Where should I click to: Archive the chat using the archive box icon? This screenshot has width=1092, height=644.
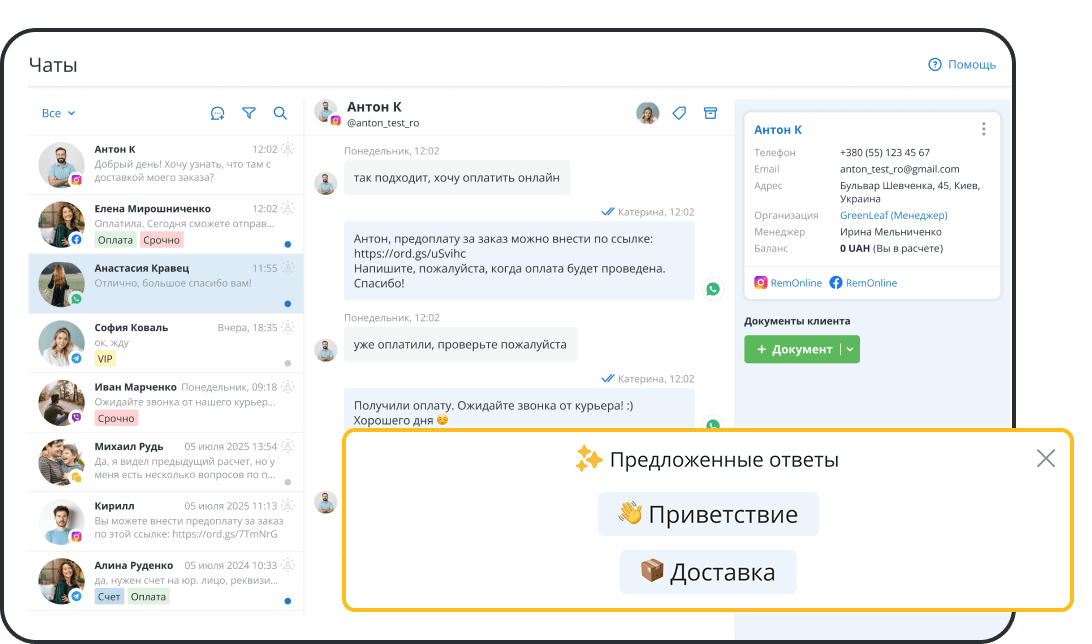pyautogui.click(x=711, y=113)
